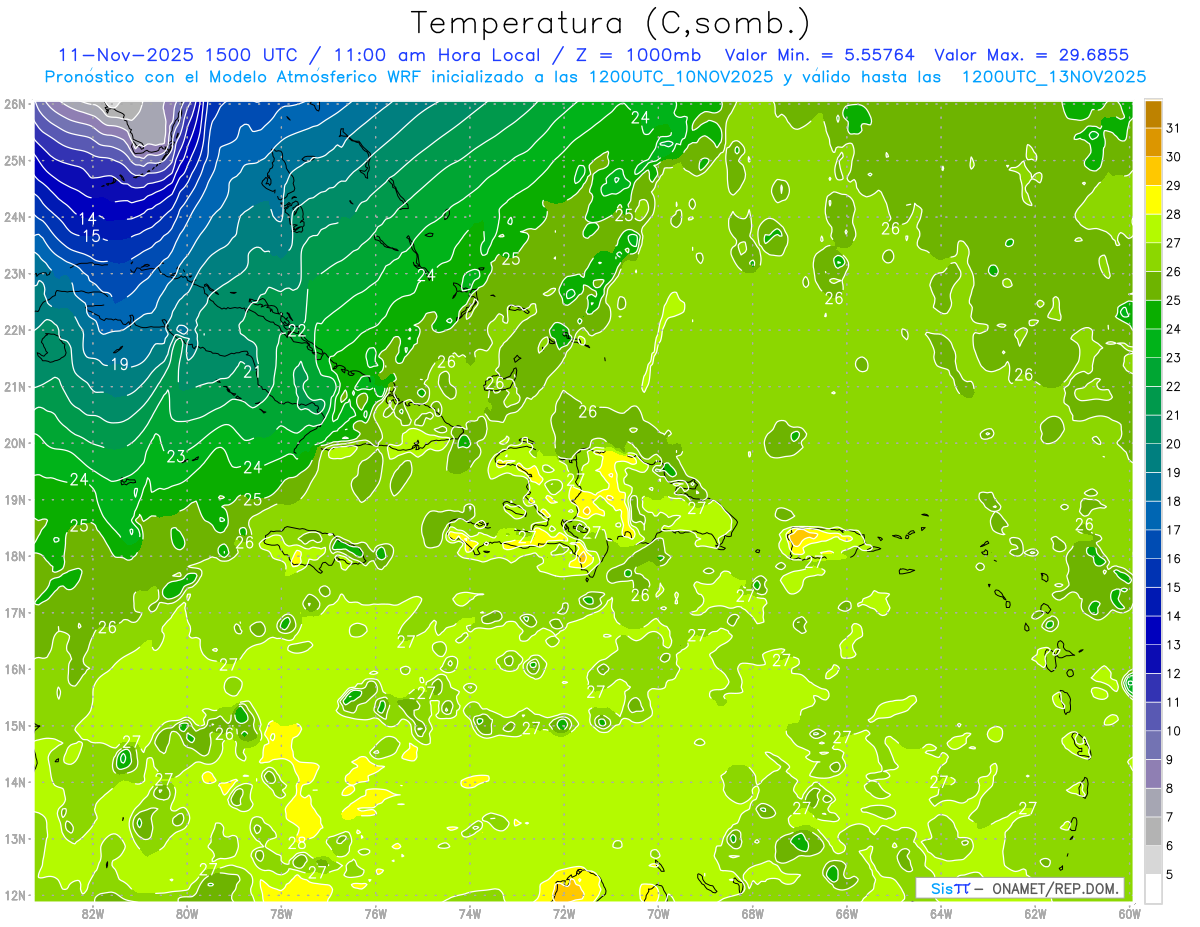Click the 26N latitude axis label
The image size is (1200, 927).
(15, 104)
